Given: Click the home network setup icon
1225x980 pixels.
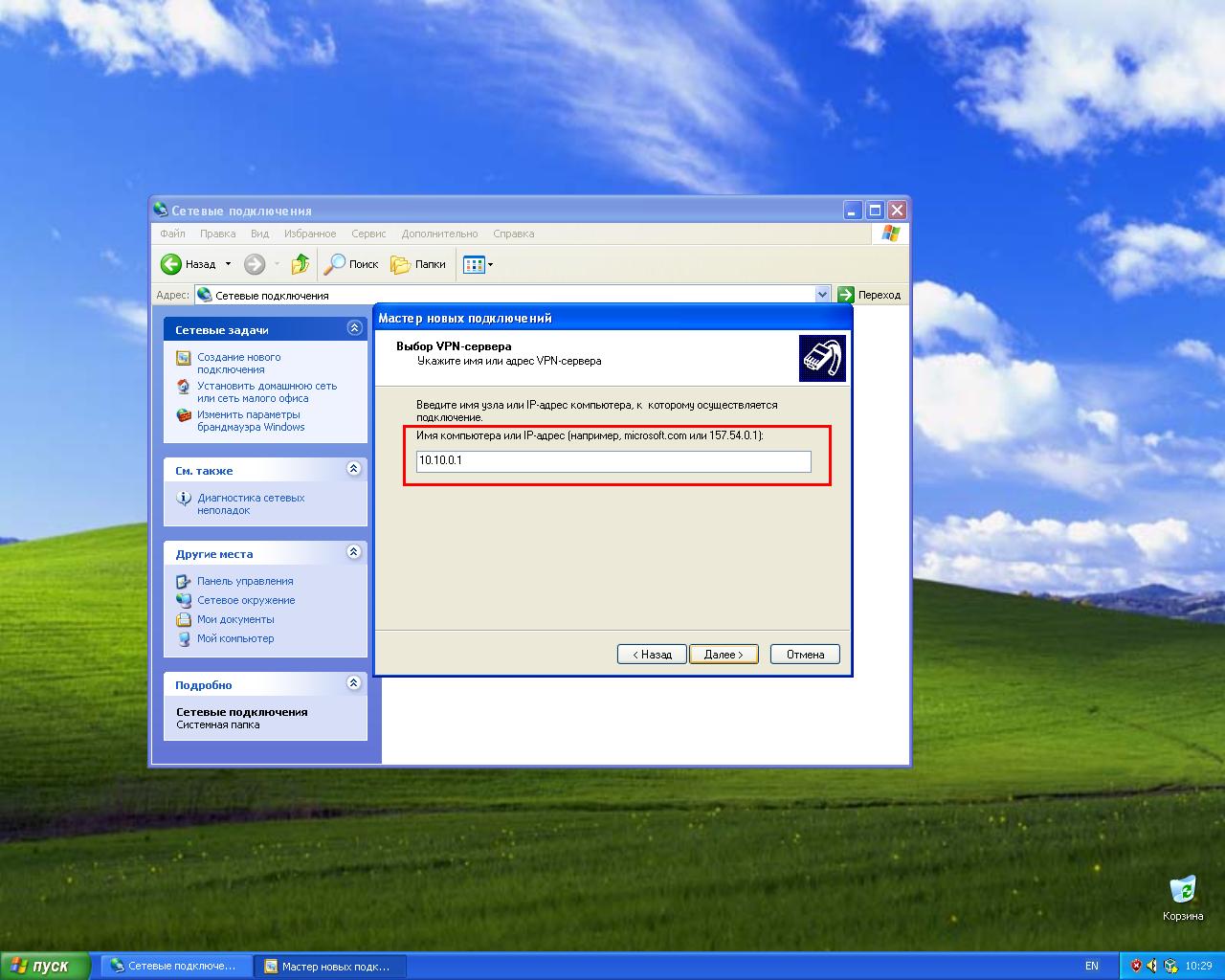Looking at the screenshot, I should tap(184, 387).
